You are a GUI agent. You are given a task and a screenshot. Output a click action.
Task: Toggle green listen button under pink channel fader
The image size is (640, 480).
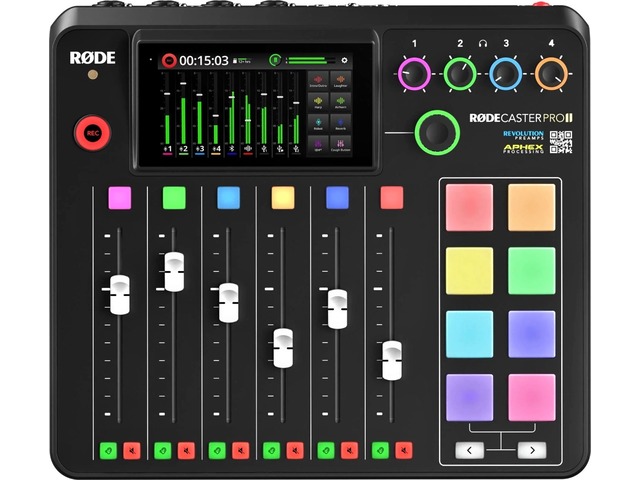pyautogui.click(x=108, y=451)
